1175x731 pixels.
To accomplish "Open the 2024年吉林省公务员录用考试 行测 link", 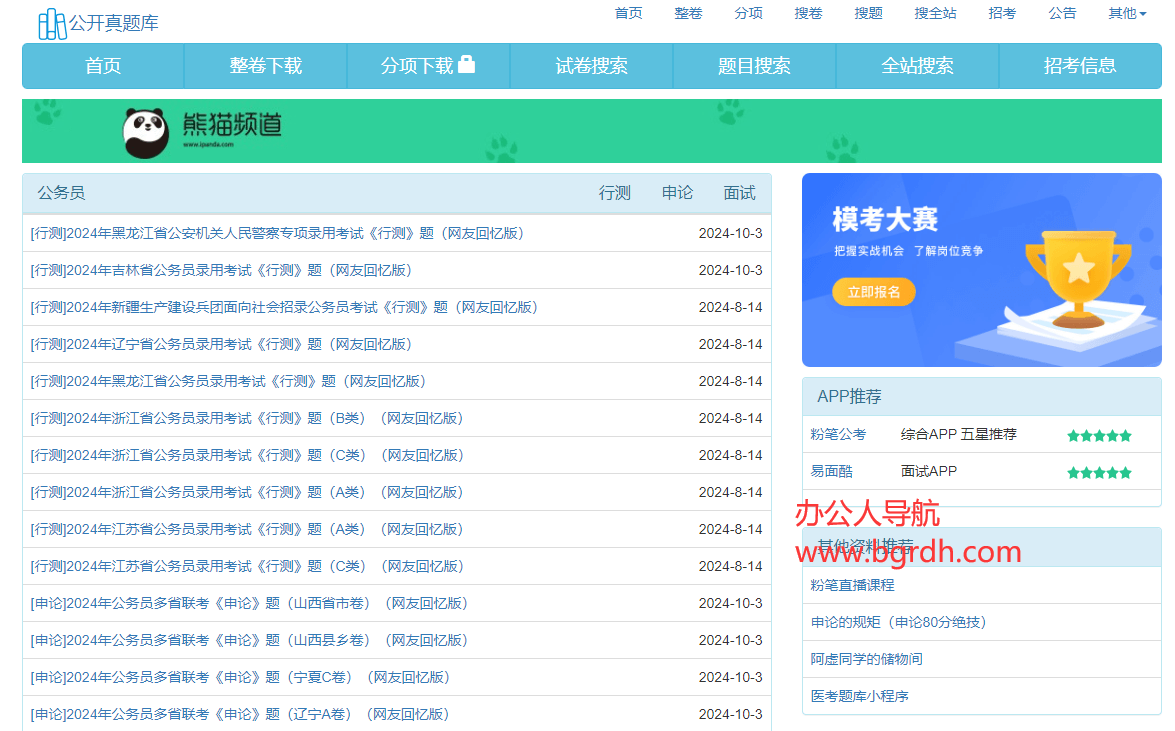I will point(221,270).
